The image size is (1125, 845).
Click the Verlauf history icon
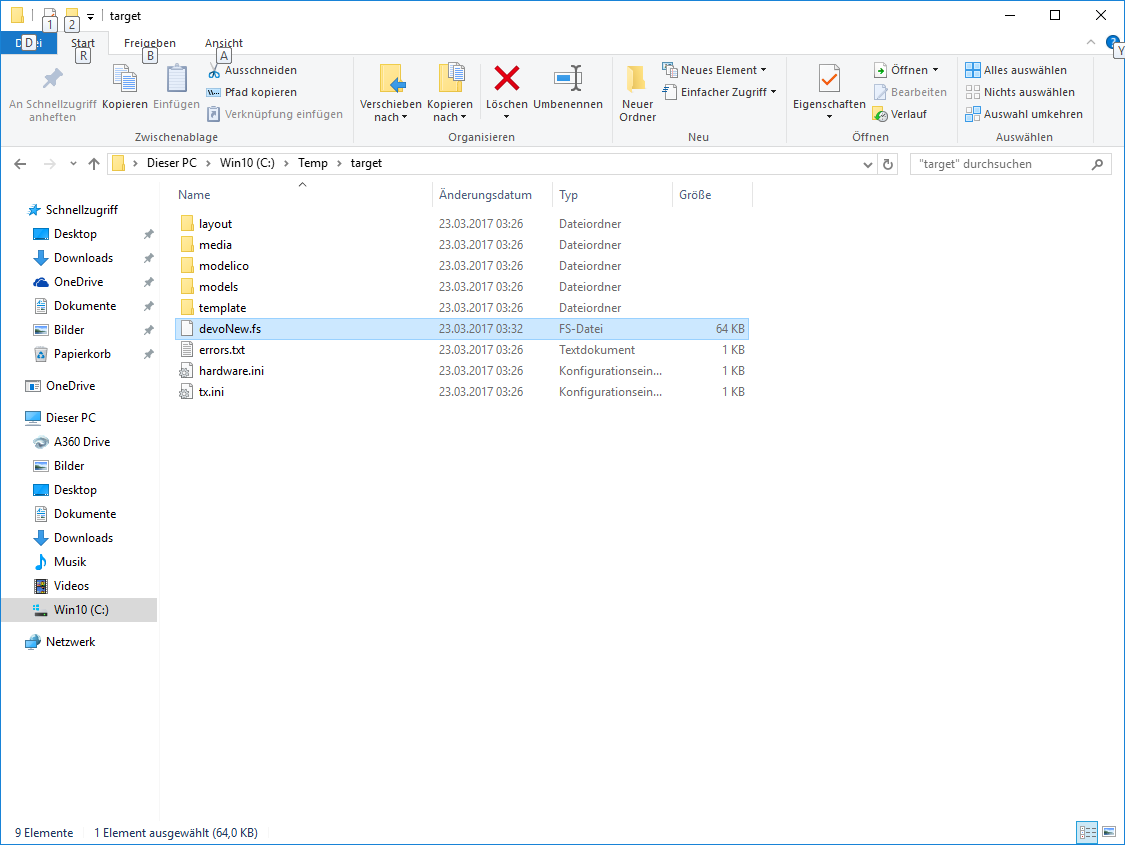pos(880,114)
